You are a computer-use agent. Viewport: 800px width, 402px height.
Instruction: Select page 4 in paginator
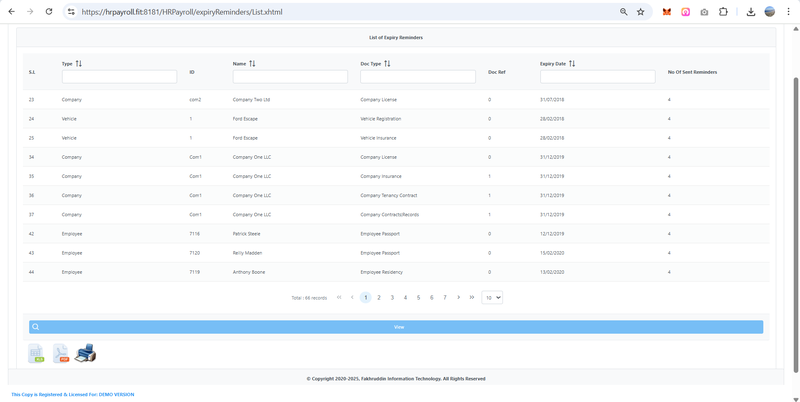click(405, 297)
